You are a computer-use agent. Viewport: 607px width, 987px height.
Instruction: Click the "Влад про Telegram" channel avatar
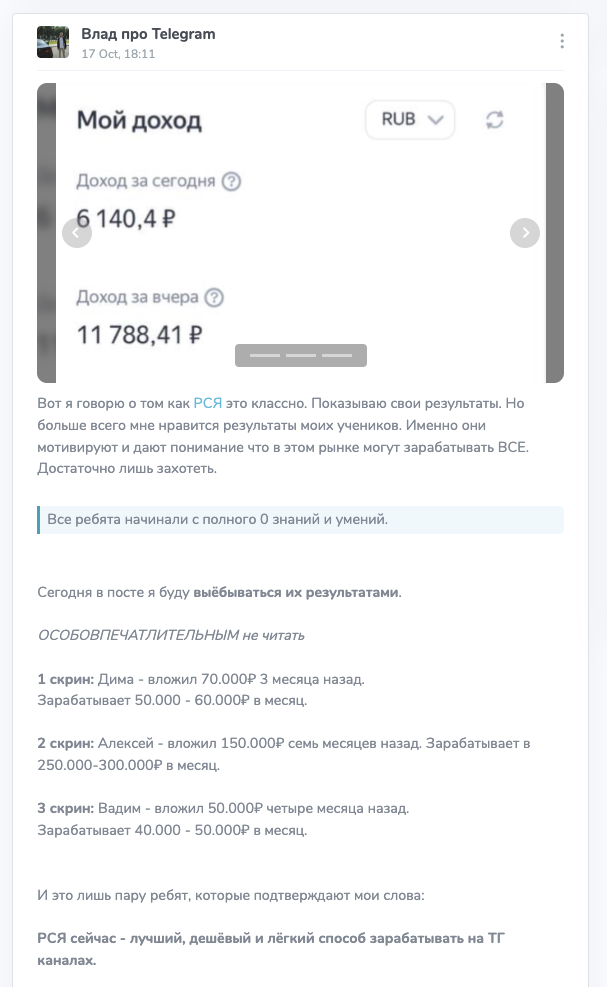pyautogui.click(x=53, y=41)
